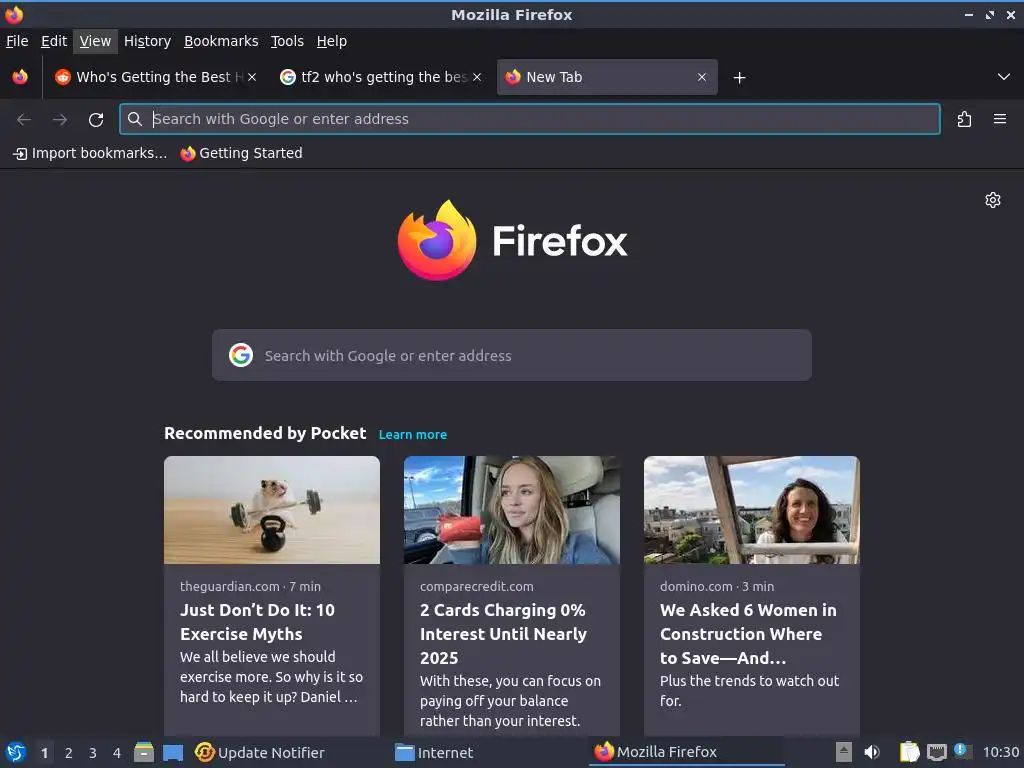Click the woman on rooftop thumbnail
This screenshot has width=1024, height=768.
pos(752,510)
